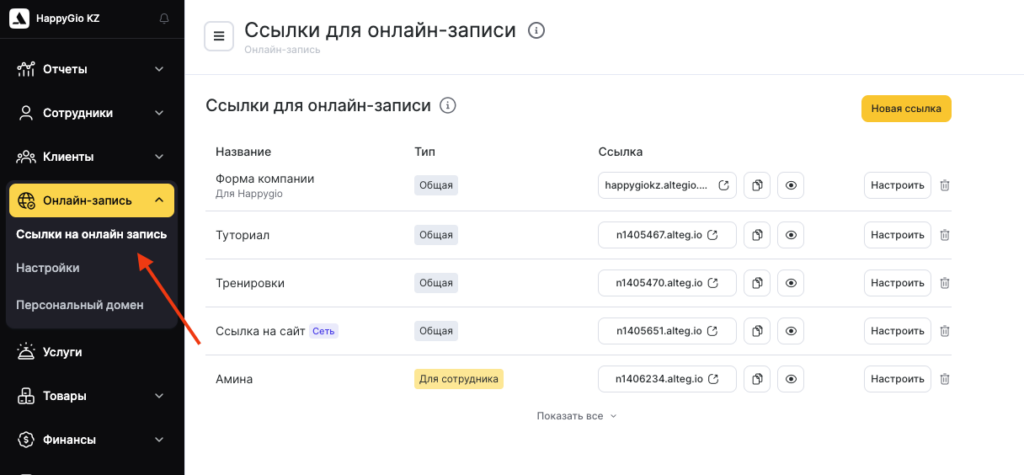The height and width of the screenshot is (475, 1024).
Task: Click the notification bell icon
Action: (x=164, y=20)
